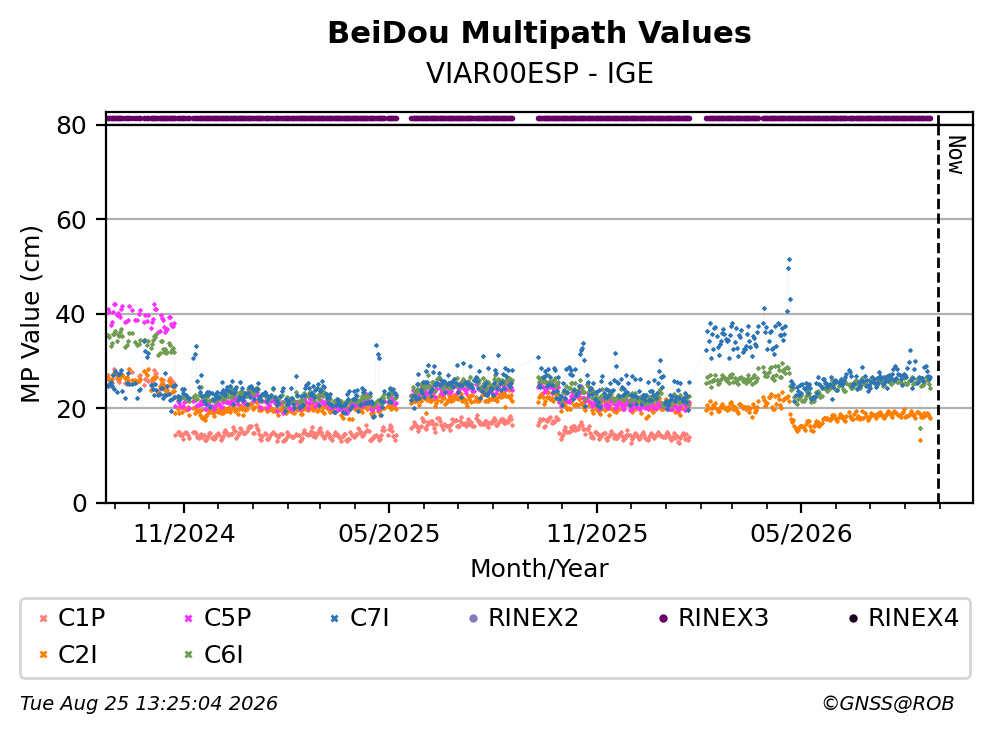993x734 pixels.
Task: Click the C1P legend marker icon
Action: click(x=43, y=618)
